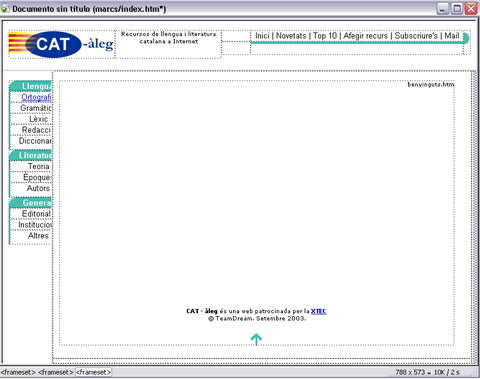480x379 pixels.
Task: Open the Ortografia link
Action: click(x=36, y=97)
